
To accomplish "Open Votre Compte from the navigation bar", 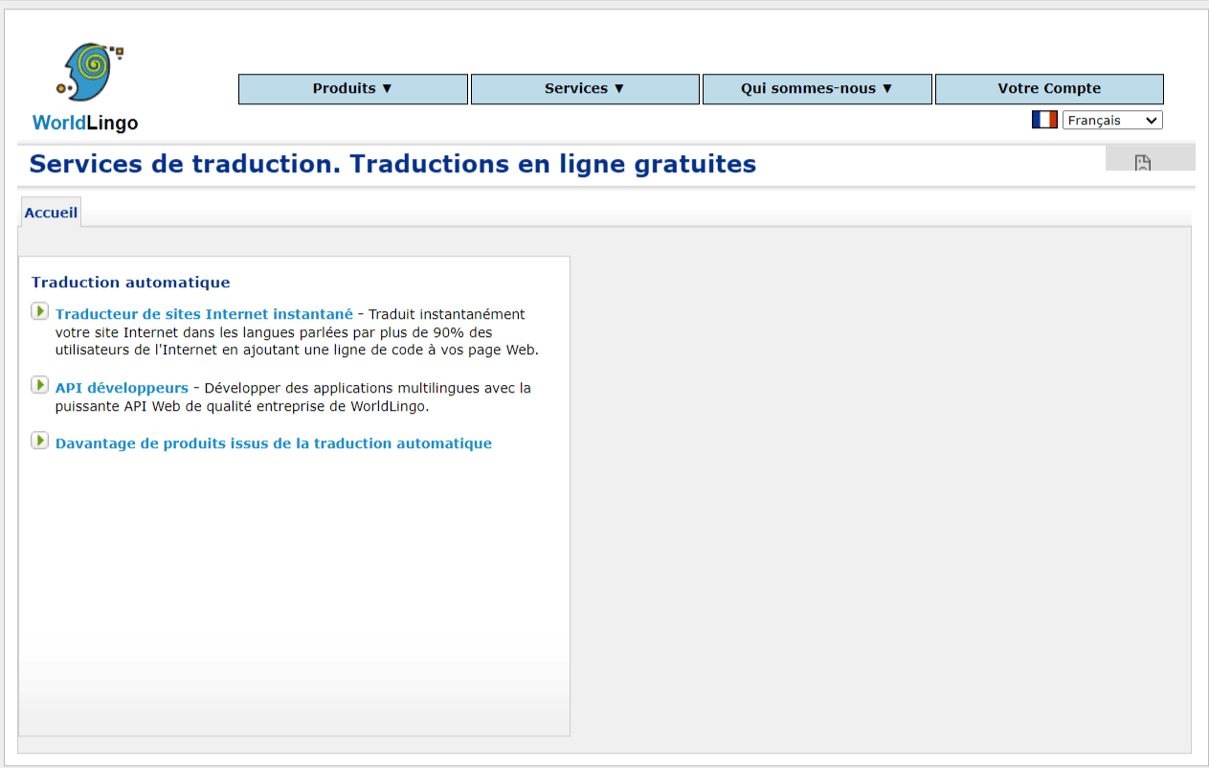I will 1048,88.
